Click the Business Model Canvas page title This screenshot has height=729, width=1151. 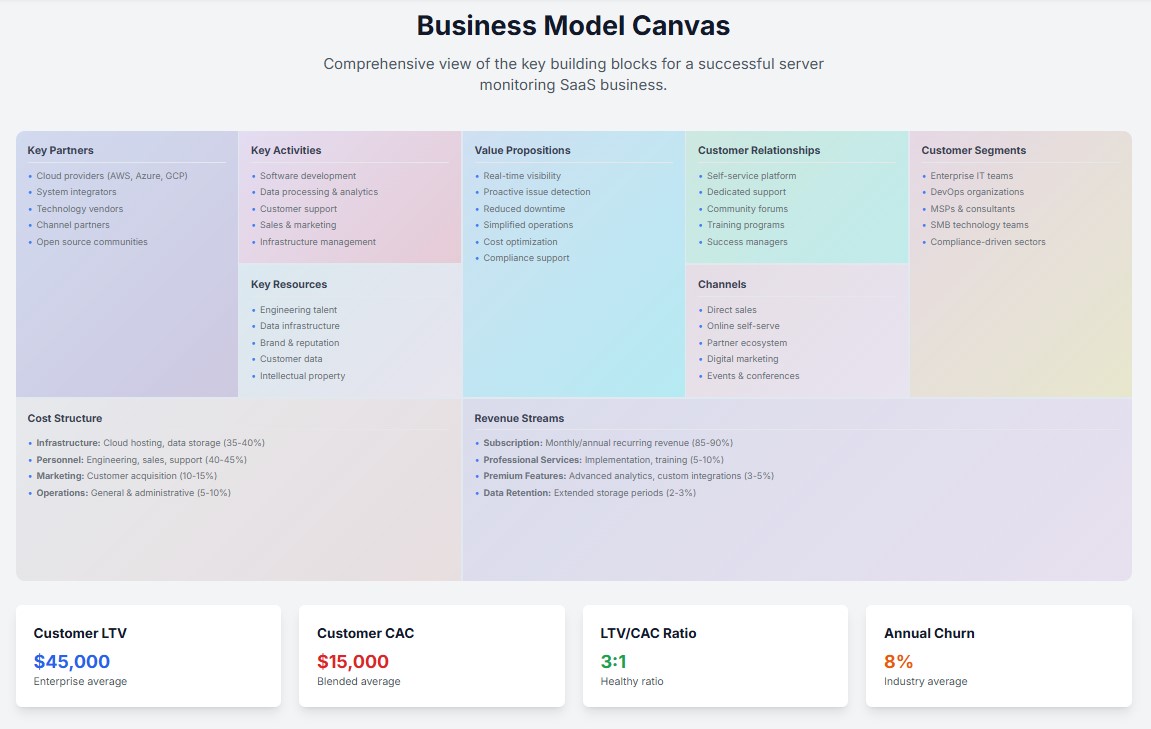click(574, 25)
